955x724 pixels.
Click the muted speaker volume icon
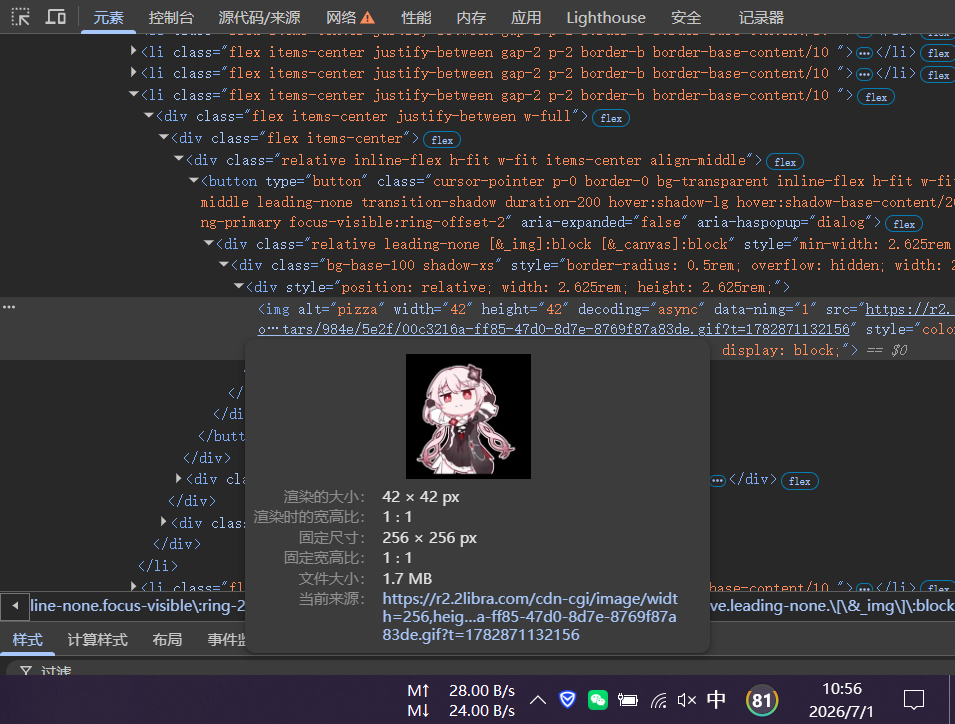[x=686, y=700]
